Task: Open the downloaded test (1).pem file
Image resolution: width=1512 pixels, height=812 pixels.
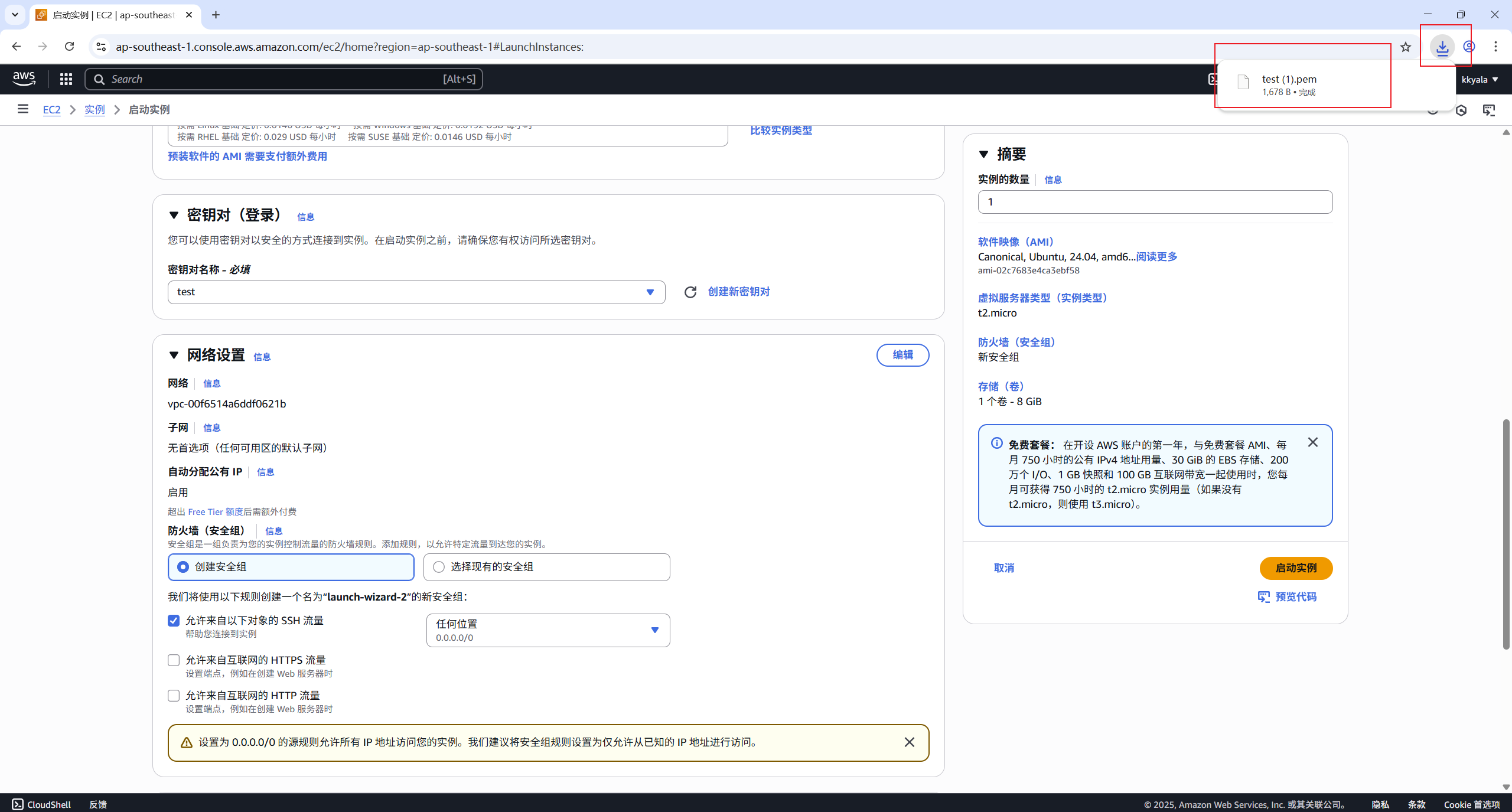Action: [x=1289, y=79]
